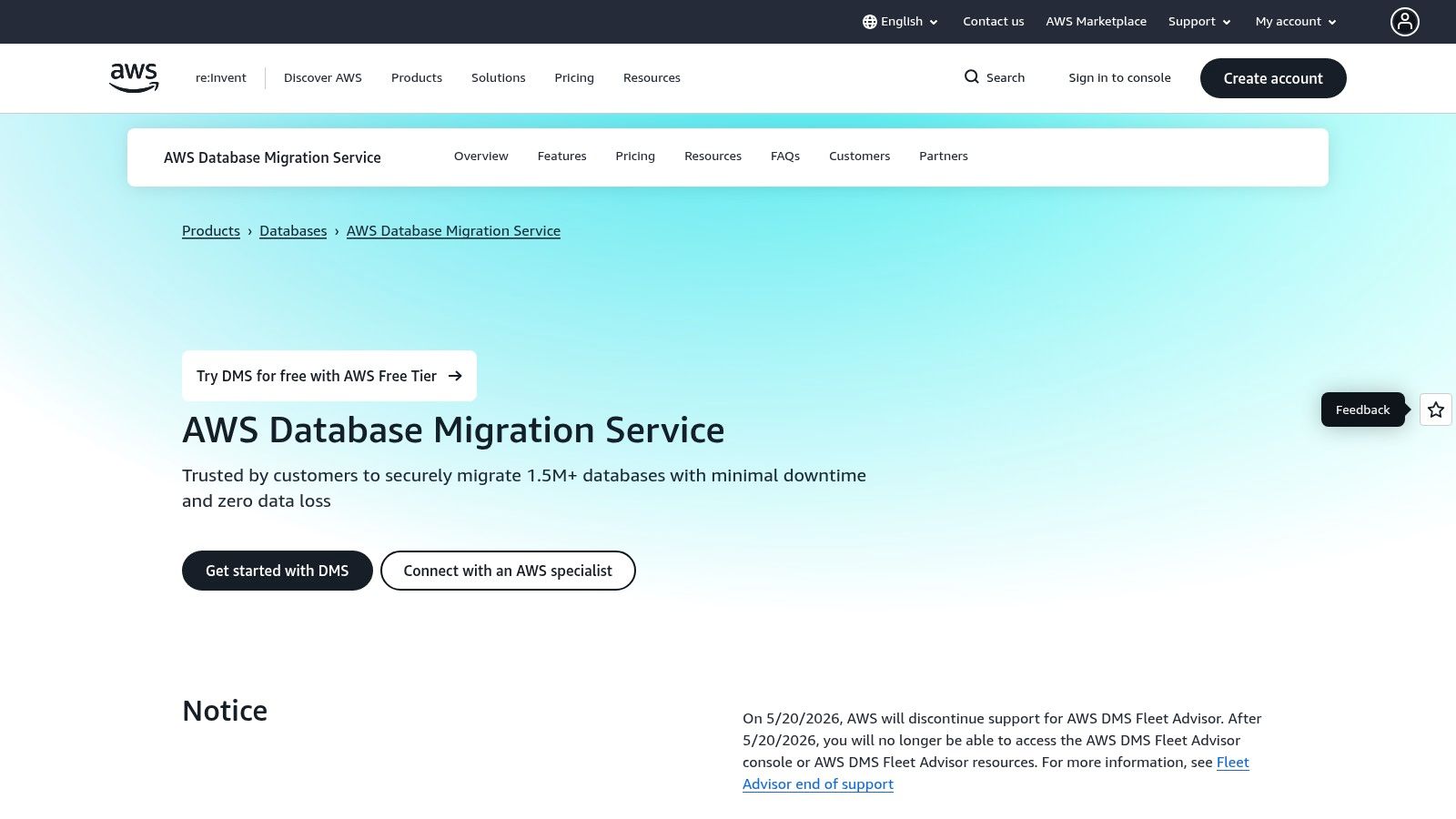The height and width of the screenshot is (819, 1456).
Task: Open the Products menu
Action: coord(416,77)
